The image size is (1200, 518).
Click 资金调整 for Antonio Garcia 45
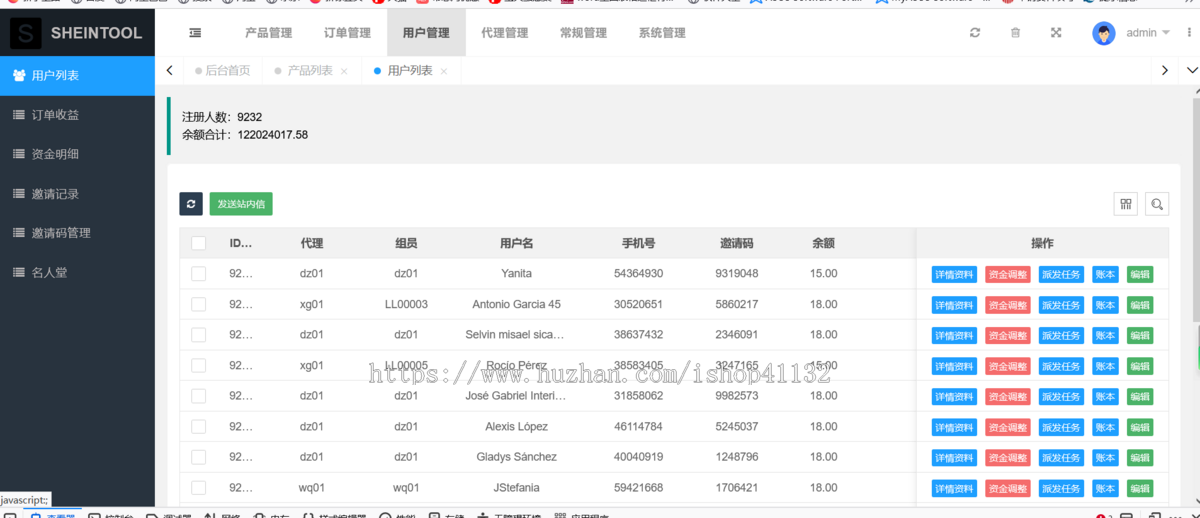[x=1008, y=305]
